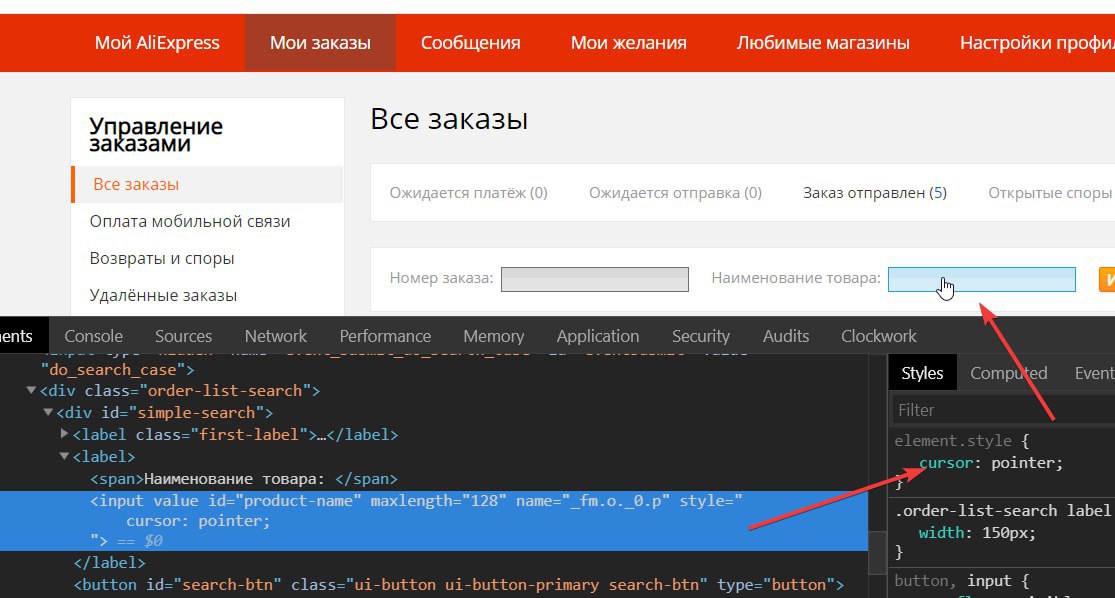Click the Styles Filter field

[1003, 410]
